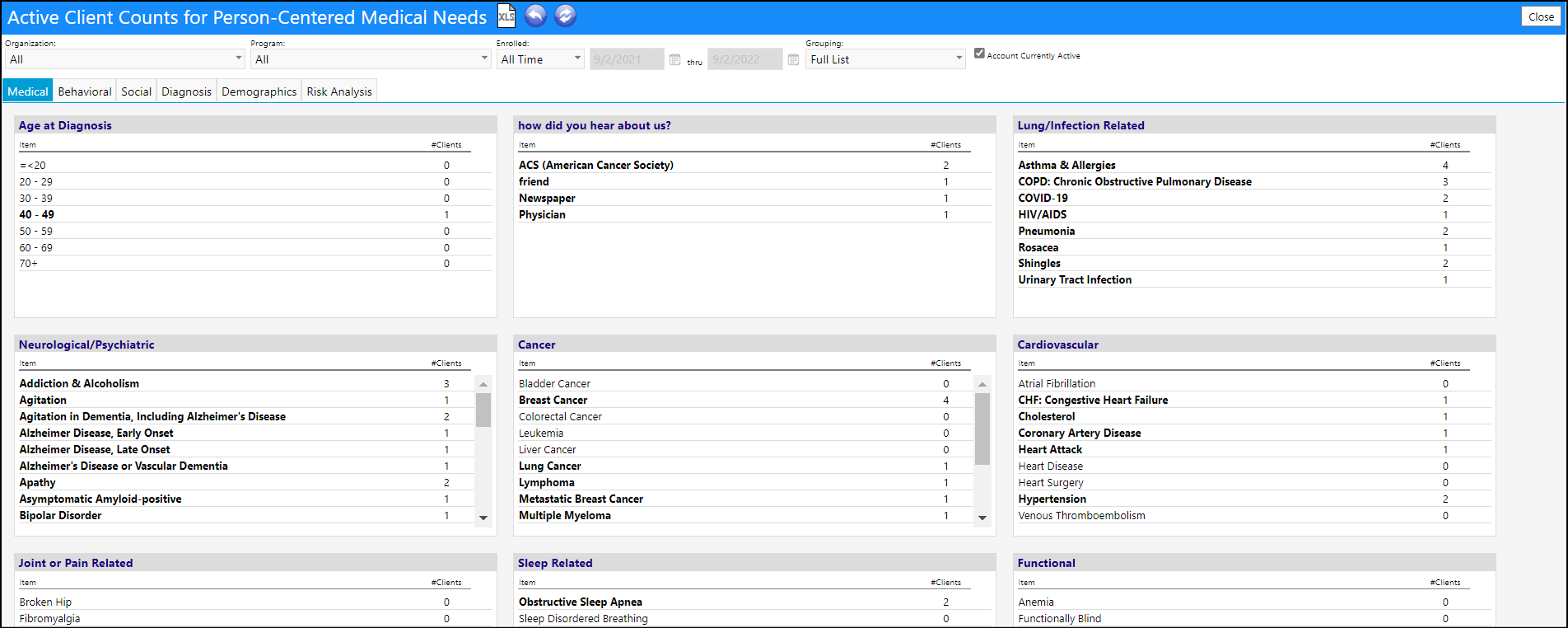Select the Apathy row

[245, 482]
